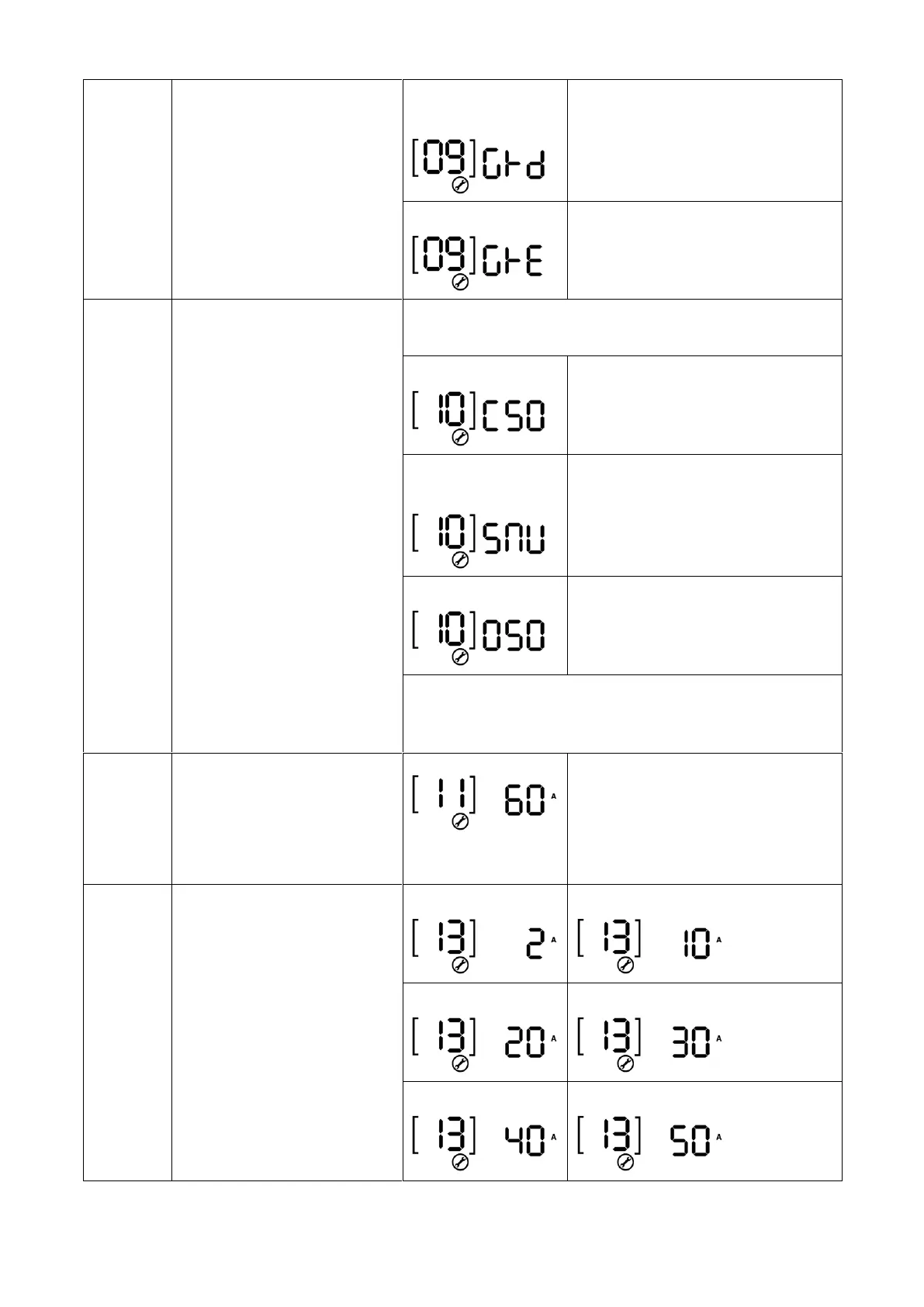This screenshot has height=1307, width=924.
Task: Click the CSO reading in program 10
Action: (514, 416)
